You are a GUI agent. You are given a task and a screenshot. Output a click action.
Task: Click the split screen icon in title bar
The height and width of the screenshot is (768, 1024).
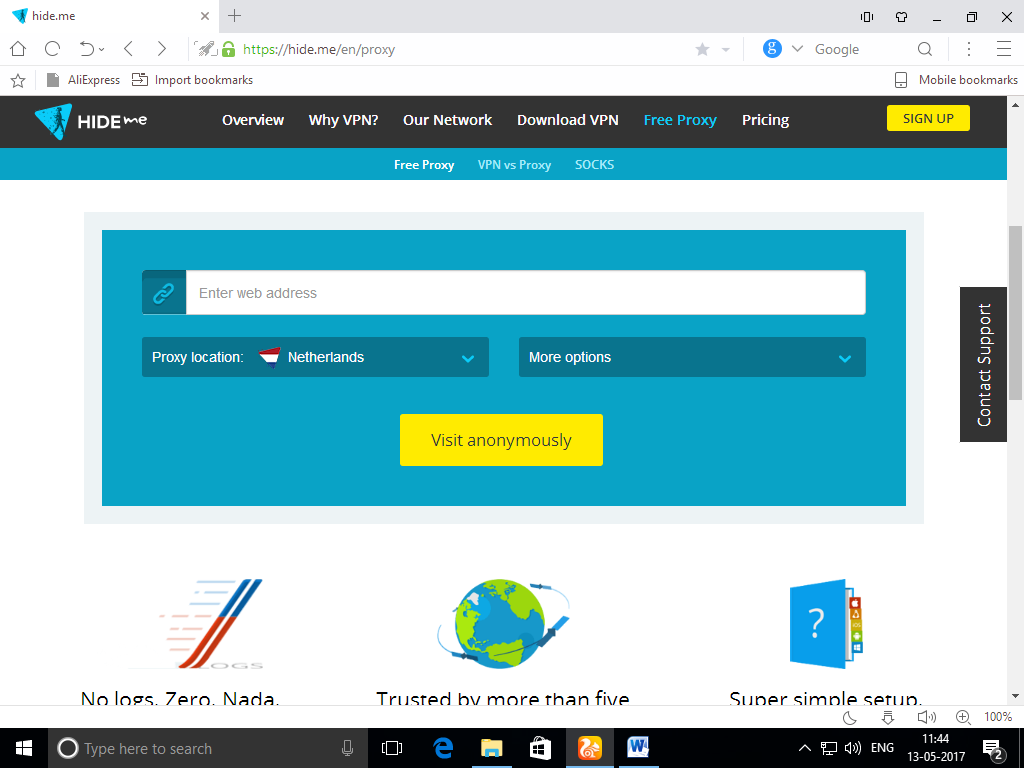click(867, 16)
